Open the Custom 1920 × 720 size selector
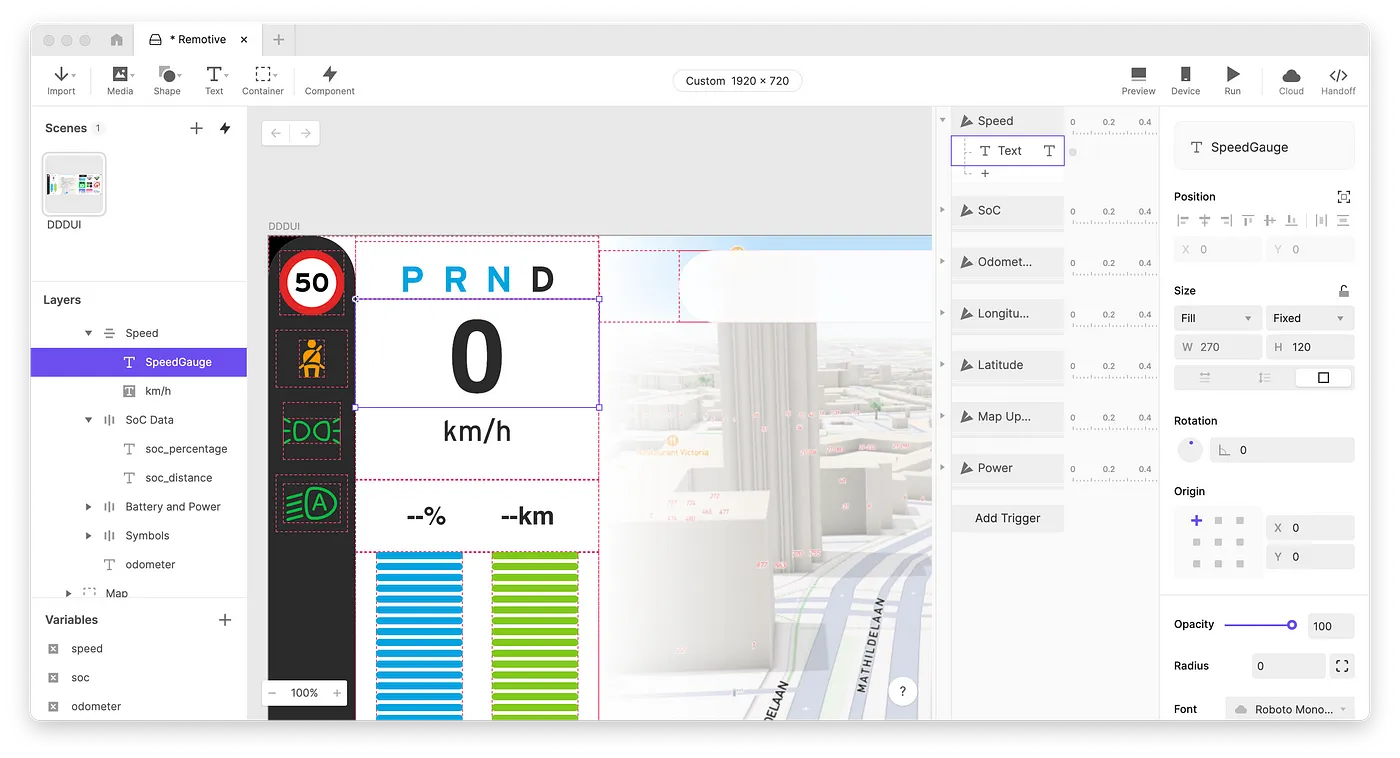 [x=737, y=81]
